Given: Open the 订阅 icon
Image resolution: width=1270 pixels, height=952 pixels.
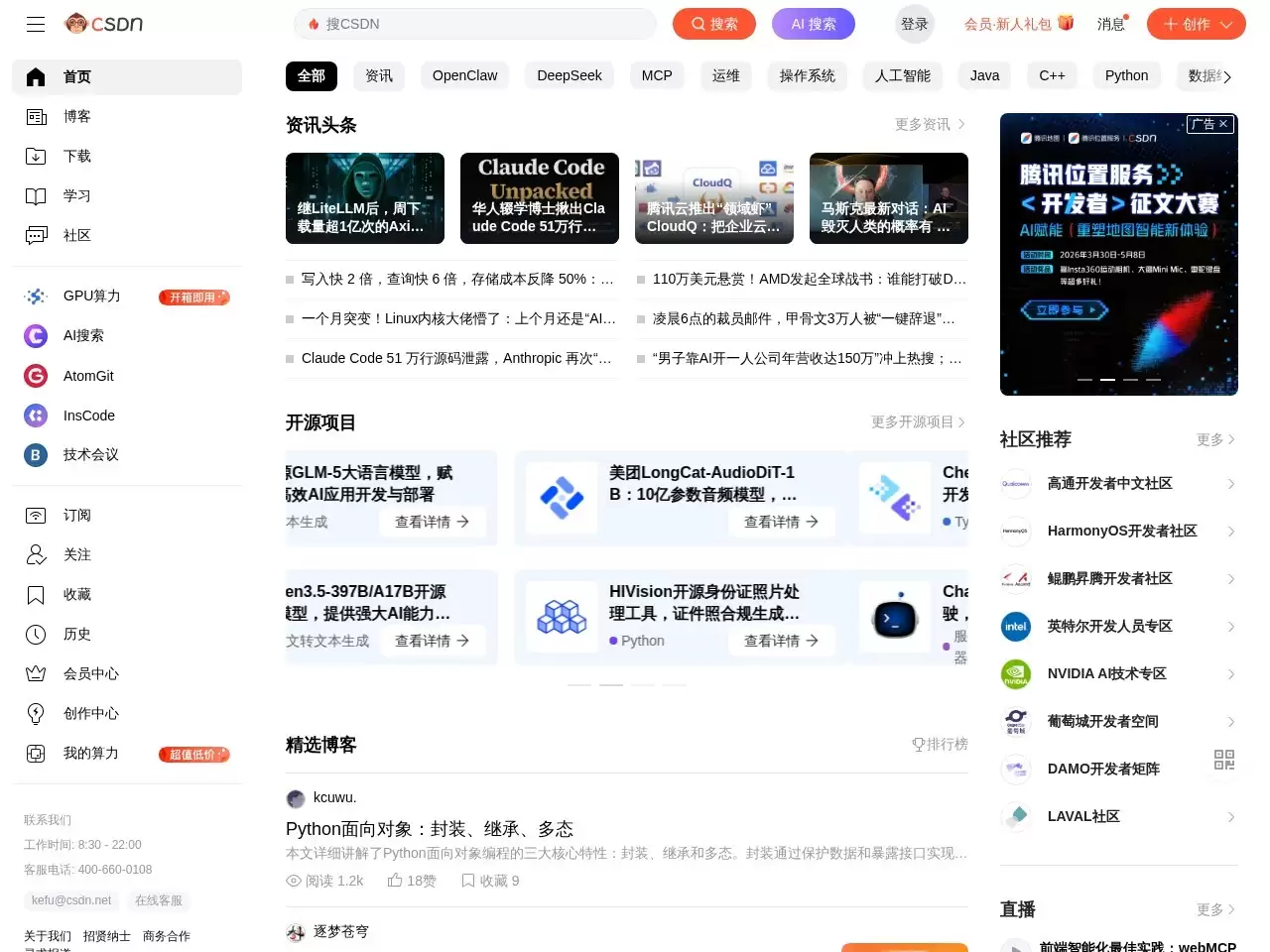Looking at the screenshot, I should click(x=36, y=516).
